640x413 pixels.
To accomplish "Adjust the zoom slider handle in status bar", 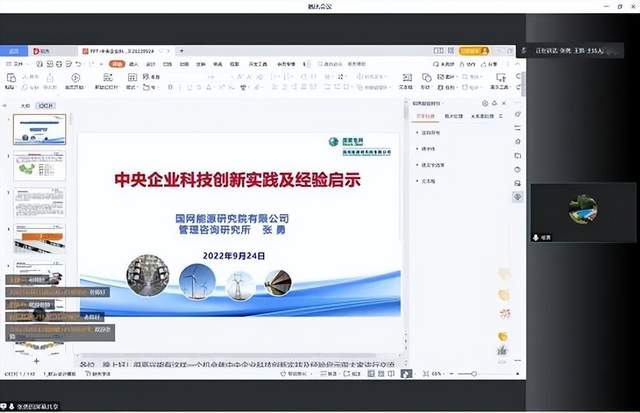I will point(474,373).
